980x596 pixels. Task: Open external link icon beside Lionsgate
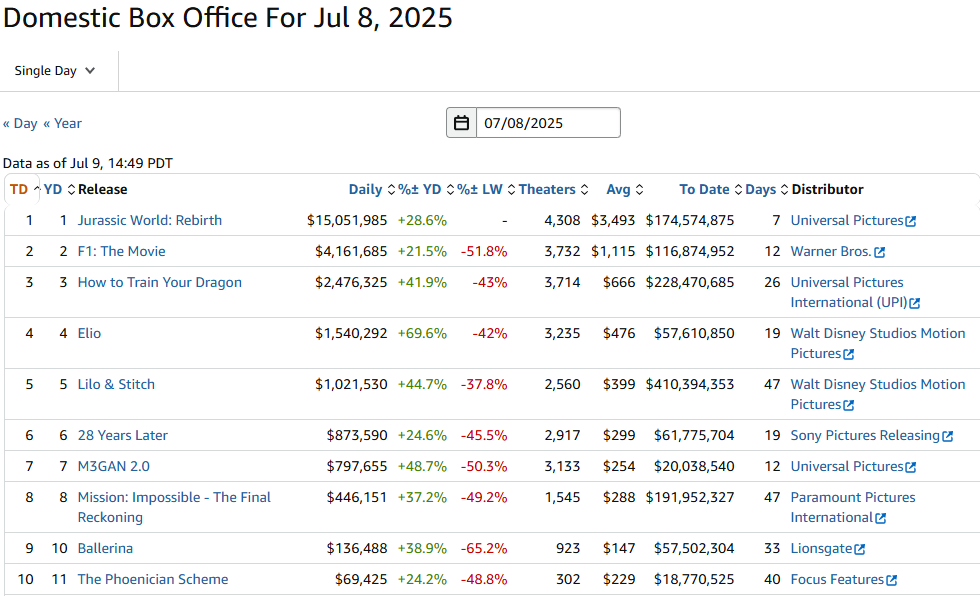click(860, 549)
